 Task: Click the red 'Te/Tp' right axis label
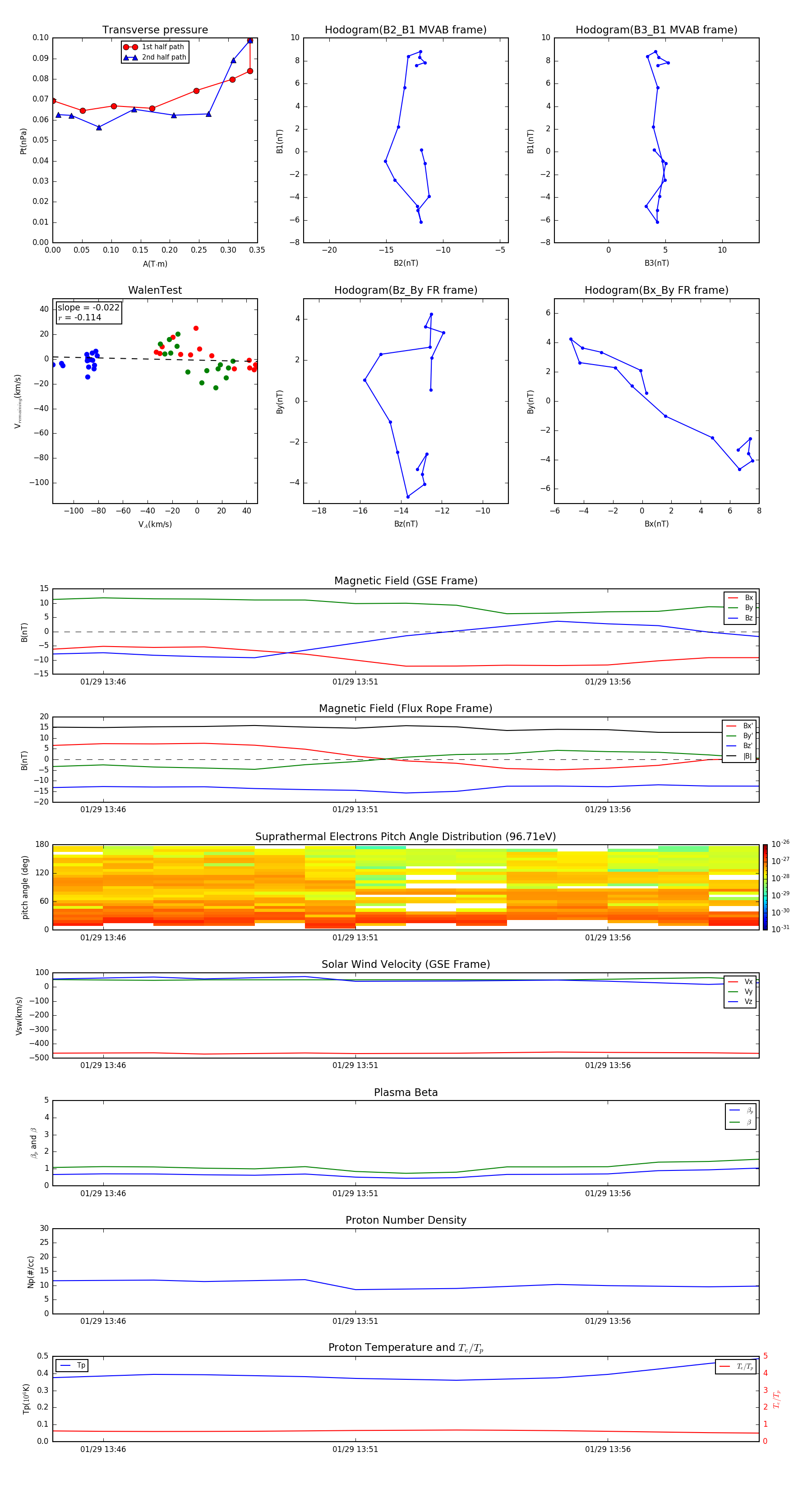pyautogui.click(x=777, y=1399)
